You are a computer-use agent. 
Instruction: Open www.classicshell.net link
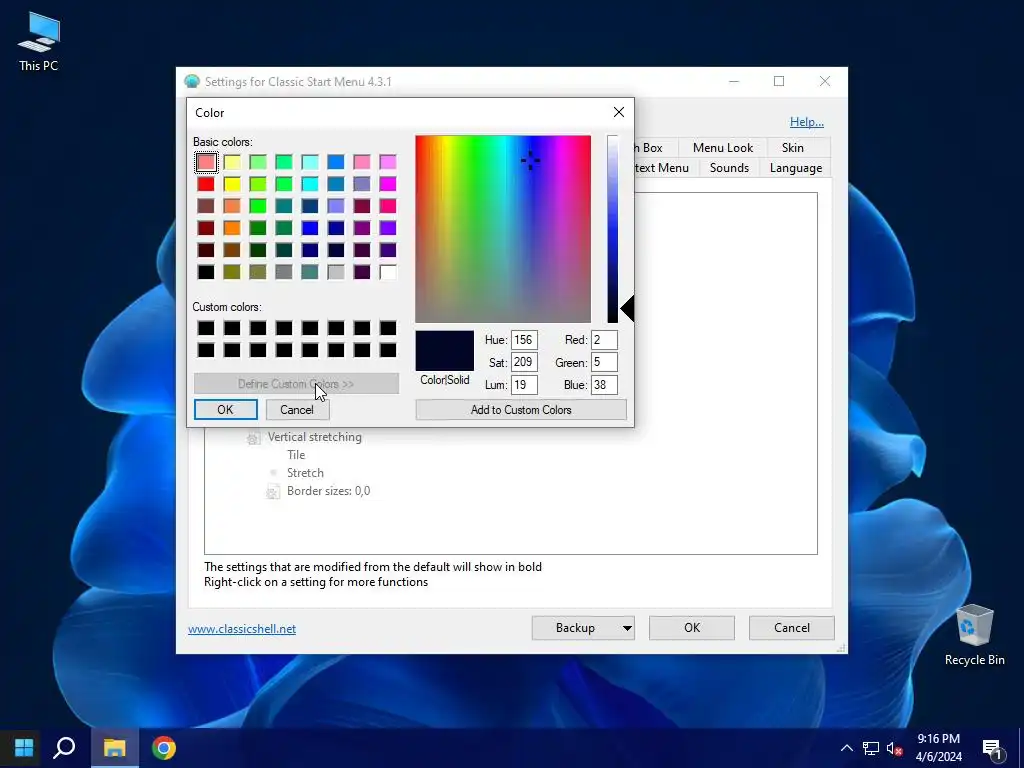(242, 628)
